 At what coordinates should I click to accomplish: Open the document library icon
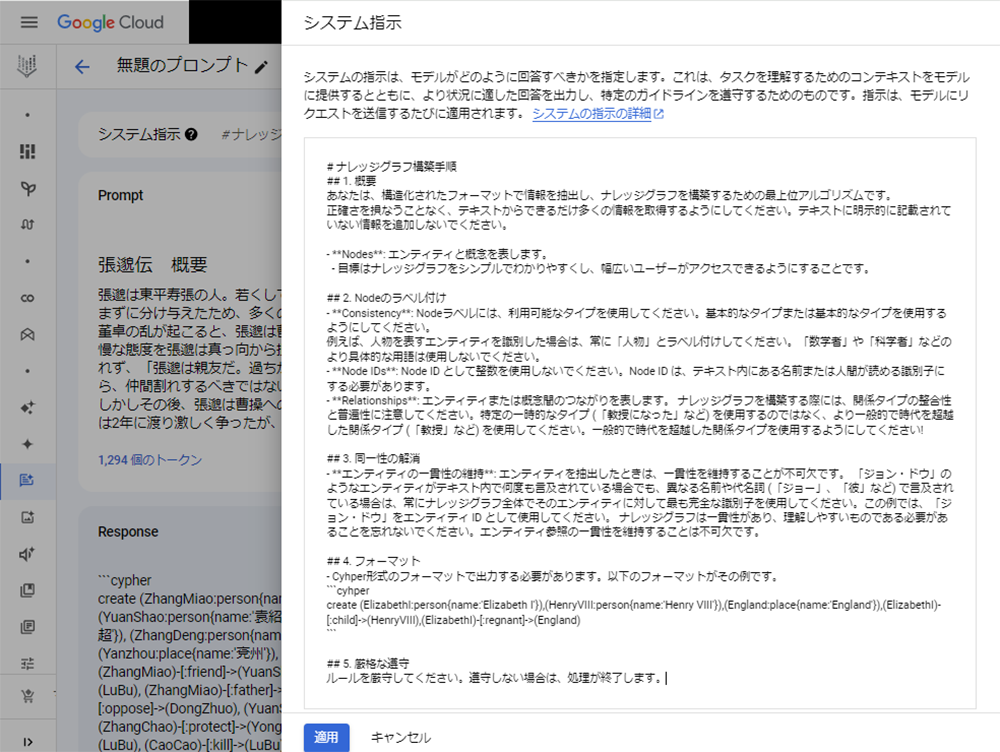pyautogui.click(x=27, y=627)
